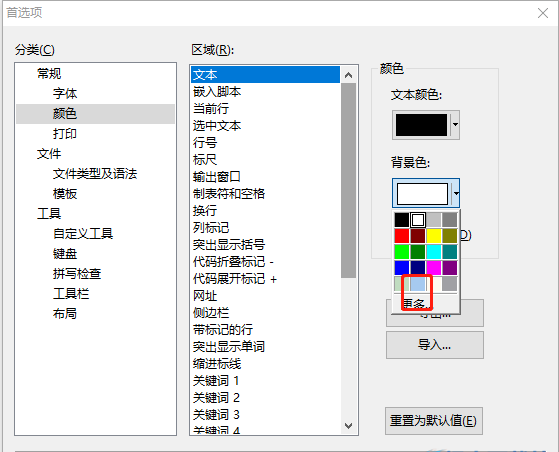Select 嵌入脚本 in the region list
Viewport: 559px width, 452px height.
265,92
